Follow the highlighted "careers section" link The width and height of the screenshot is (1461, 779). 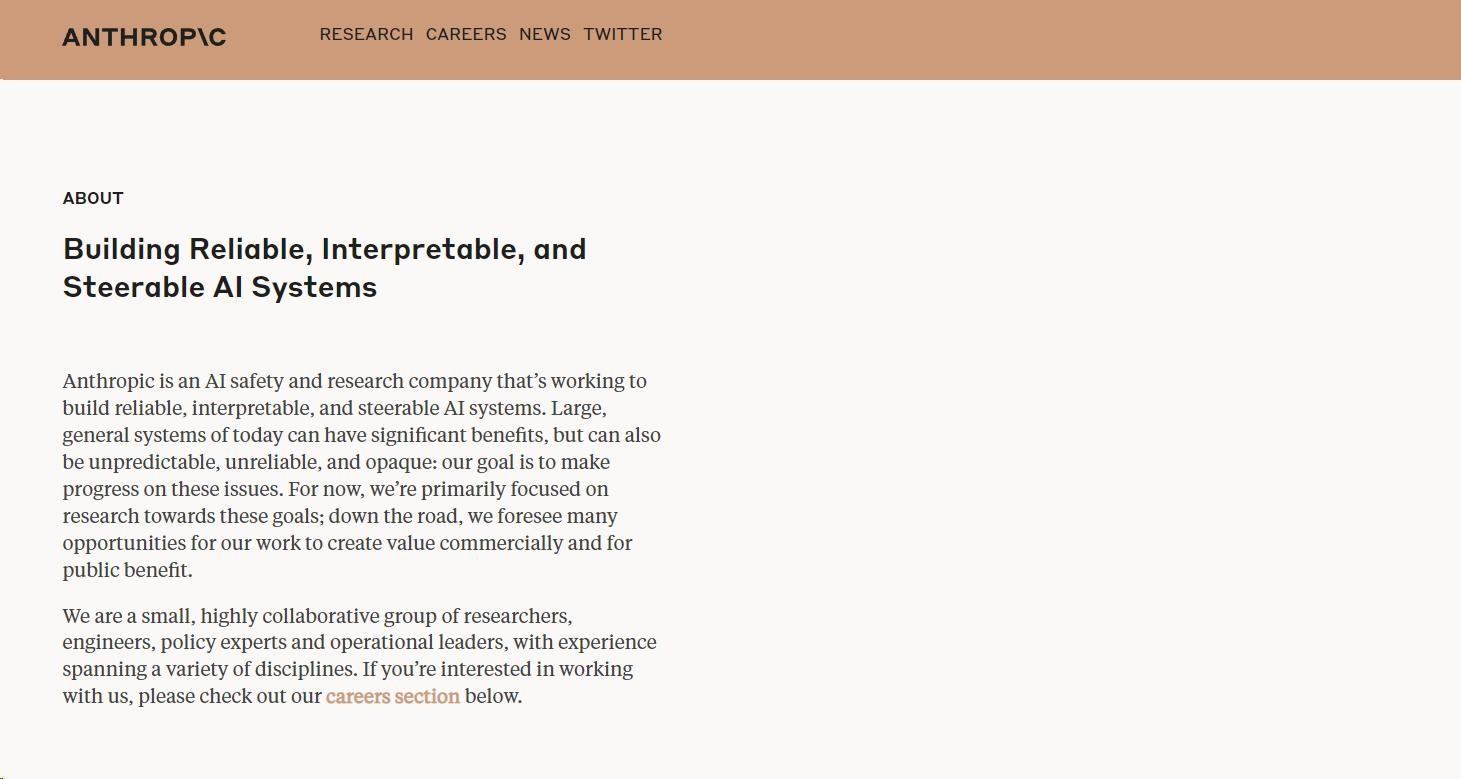tap(393, 696)
